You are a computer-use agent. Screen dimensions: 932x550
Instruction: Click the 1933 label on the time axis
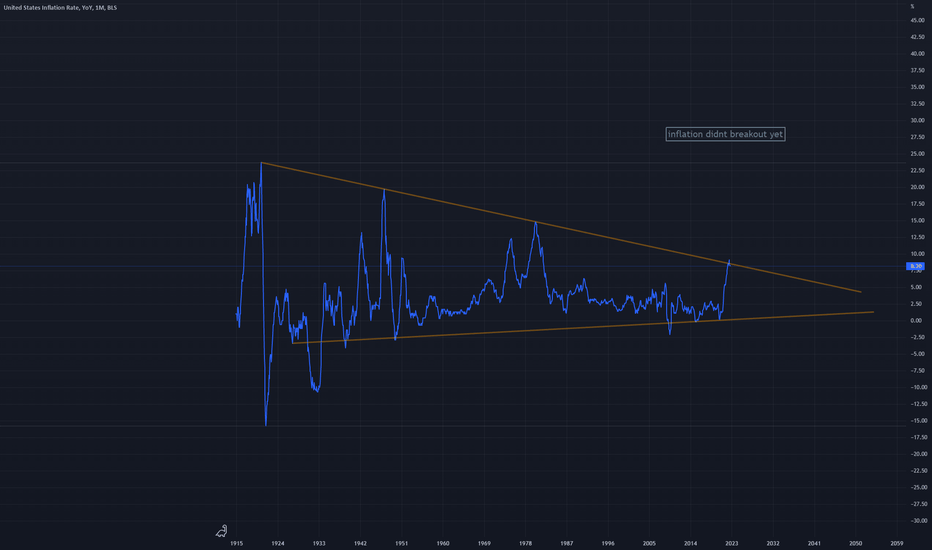(319, 543)
